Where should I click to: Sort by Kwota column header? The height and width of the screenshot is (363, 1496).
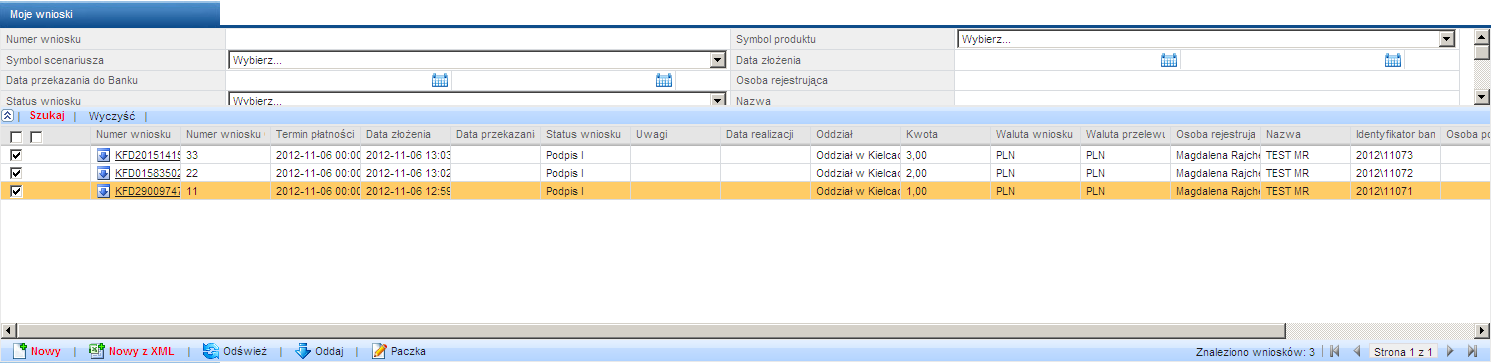coord(946,134)
